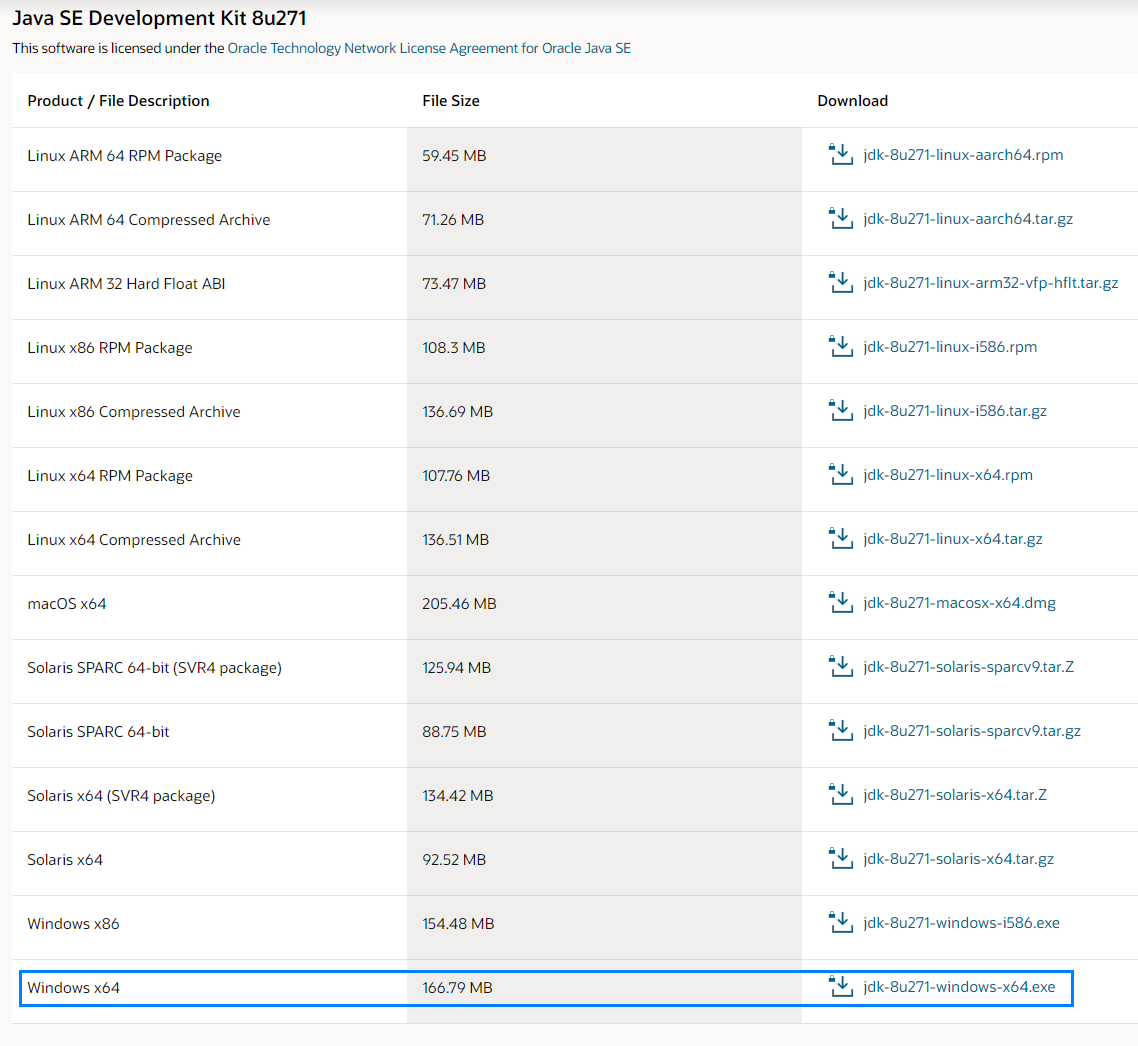Select 'Linux x86 RPM Package' text
The height and width of the screenshot is (1046, 1138).
pyautogui.click(x=110, y=348)
